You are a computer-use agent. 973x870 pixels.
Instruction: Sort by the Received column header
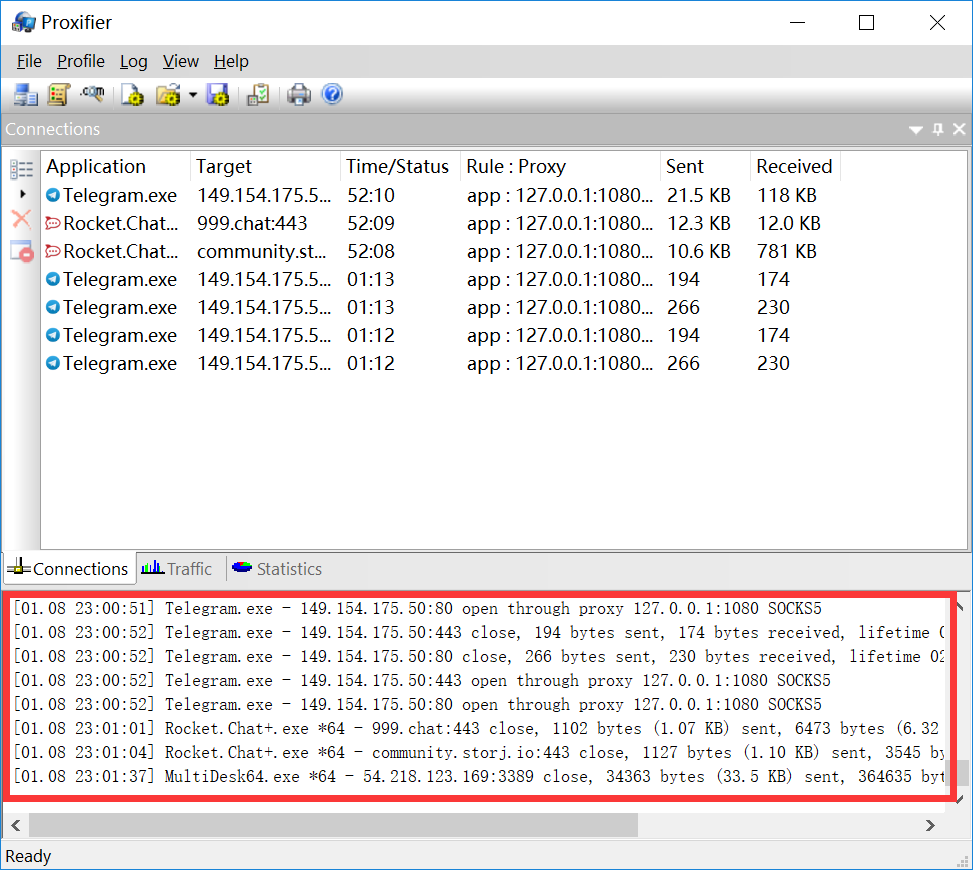[x=795, y=166]
